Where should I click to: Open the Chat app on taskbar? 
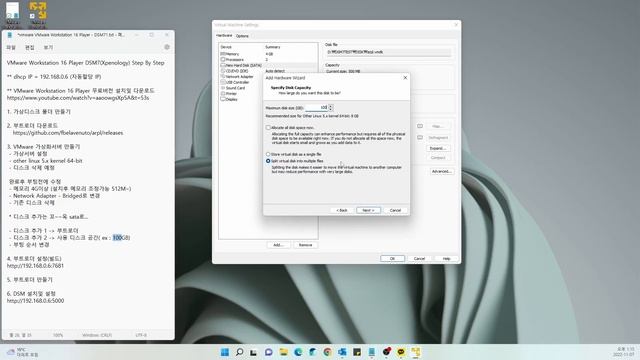click(x=269, y=352)
